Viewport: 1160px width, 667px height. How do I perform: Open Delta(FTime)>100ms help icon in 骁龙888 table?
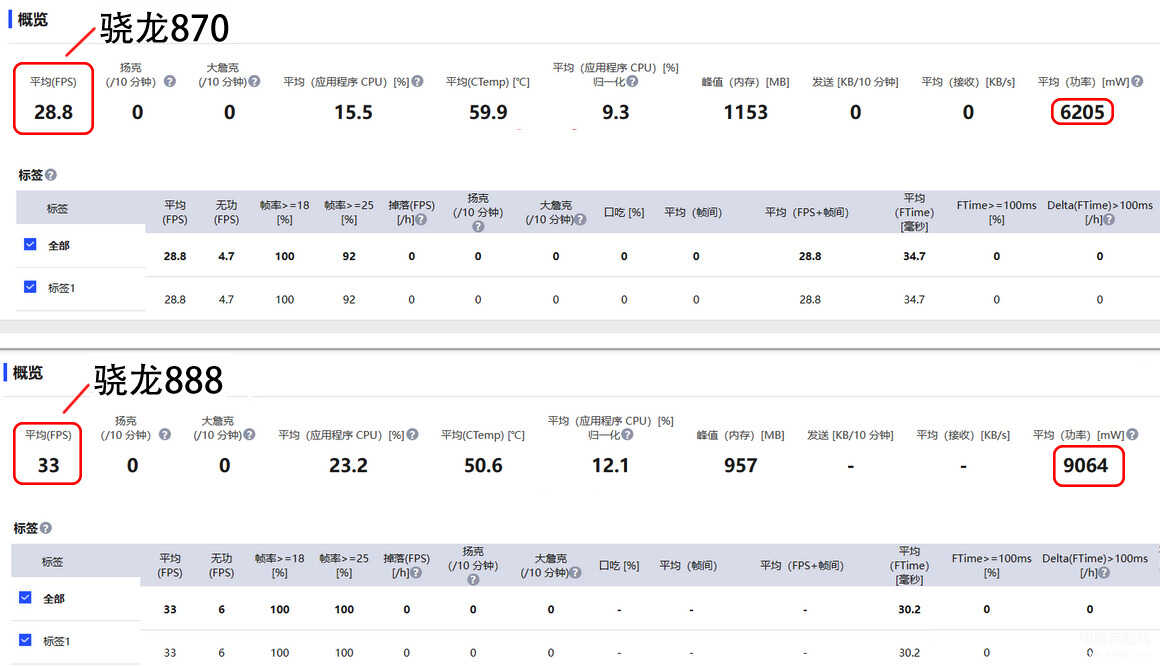[x=1104, y=572]
